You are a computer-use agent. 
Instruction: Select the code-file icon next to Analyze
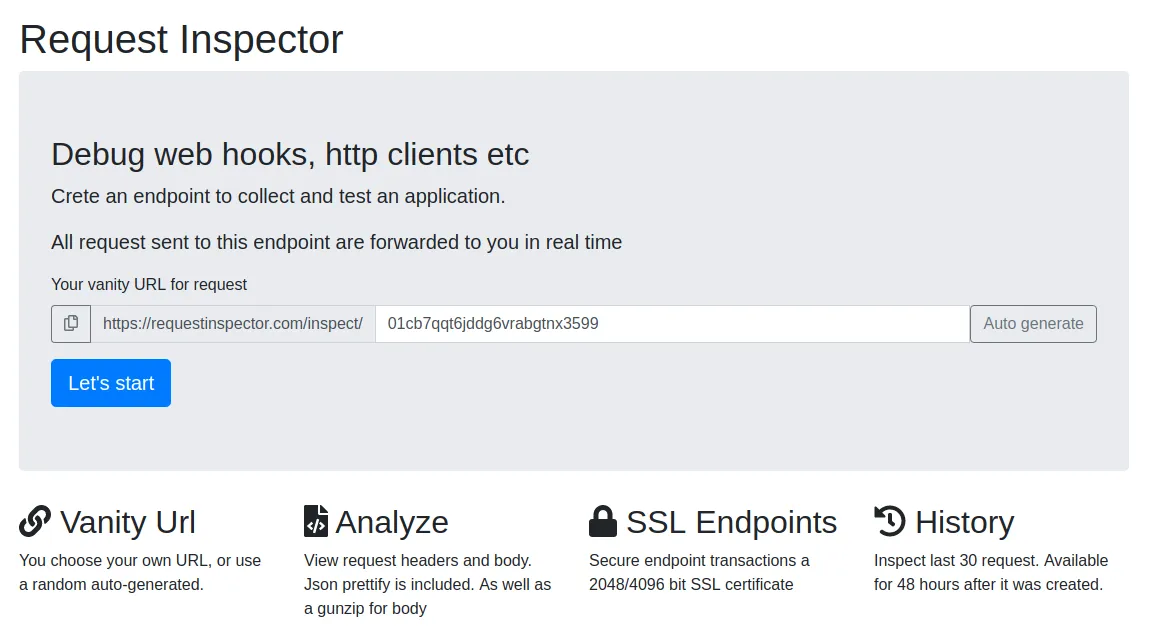(315, 521)
